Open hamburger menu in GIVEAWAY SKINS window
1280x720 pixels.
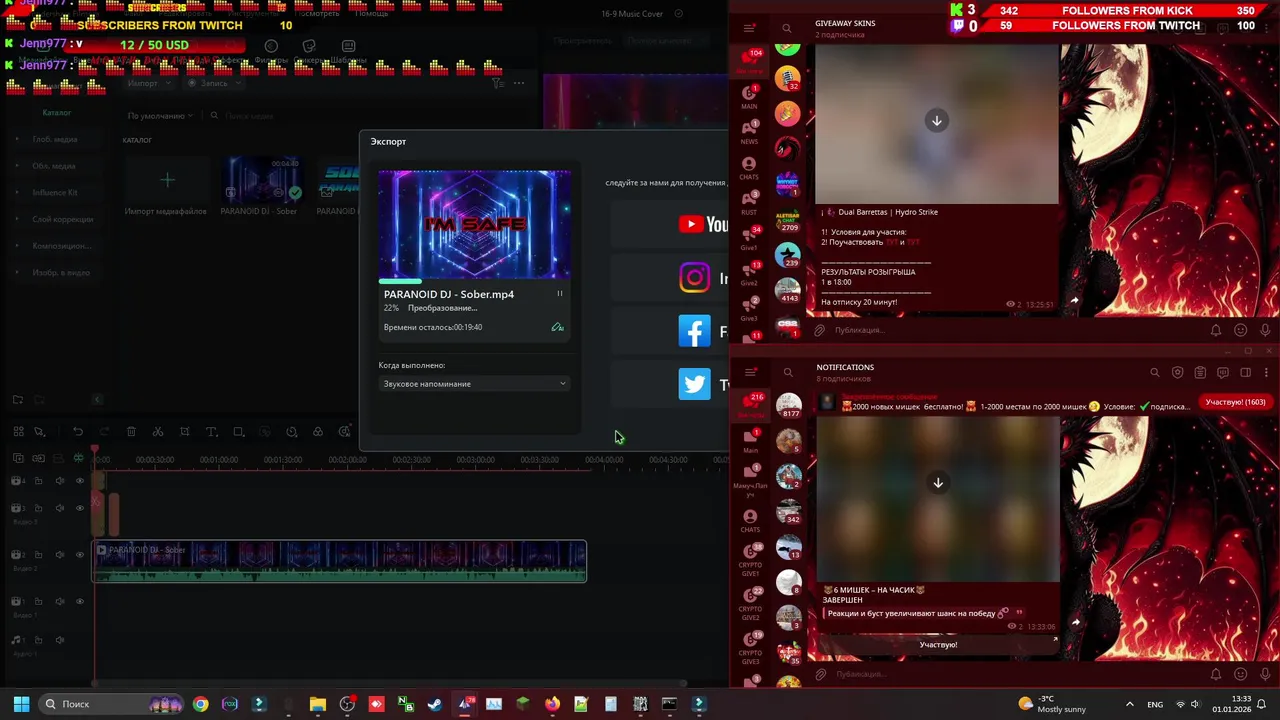pyautogui.click(x=750, y=28)
